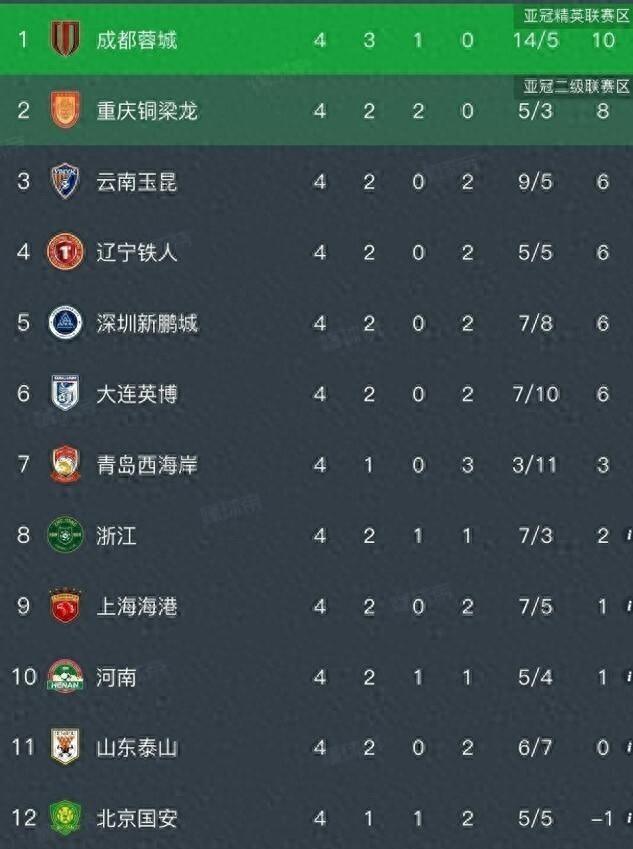Click the 浙江 club crest
The image size is (633, 849).
(x=66, y=535)
